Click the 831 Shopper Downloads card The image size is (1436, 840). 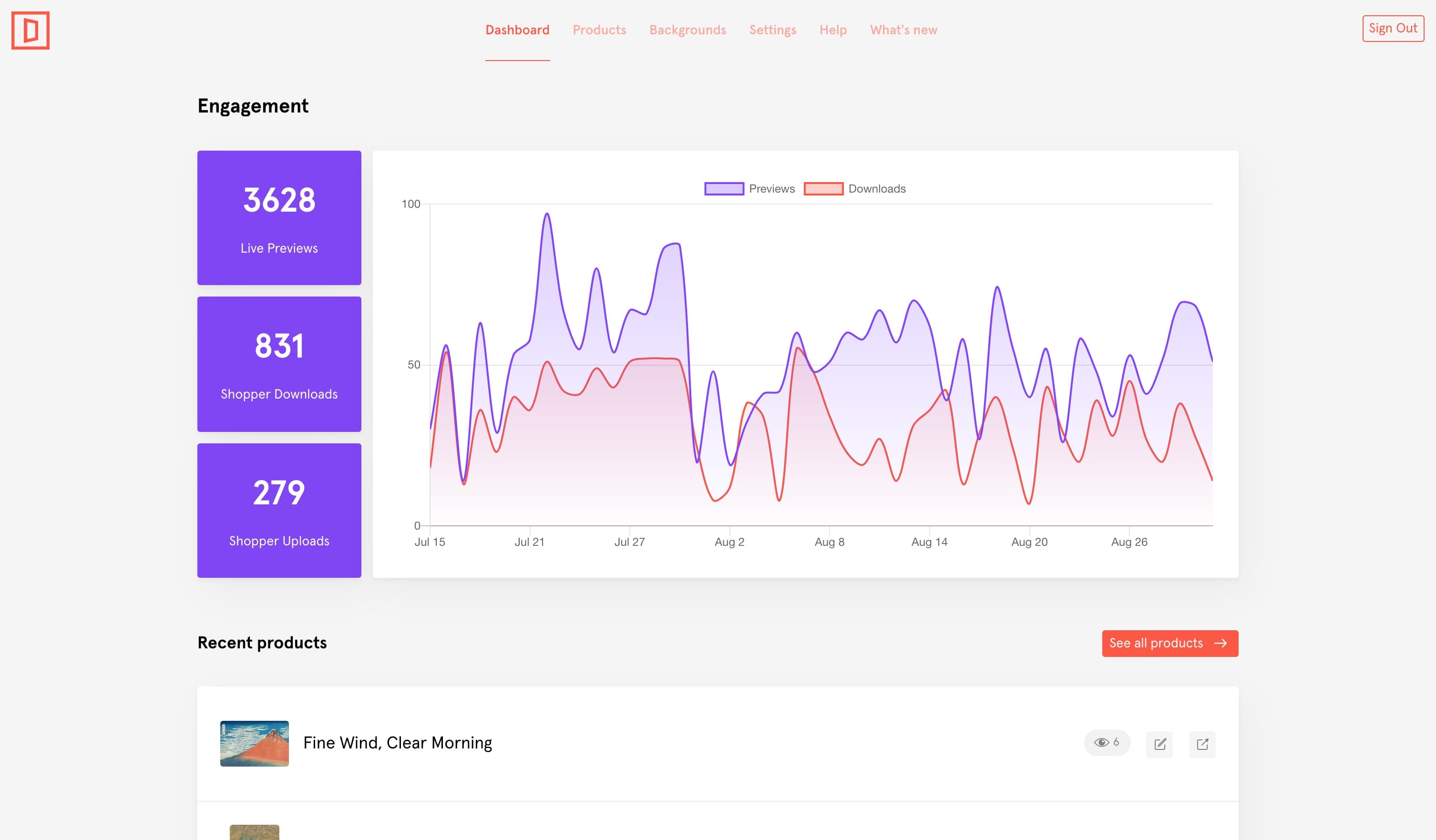coord(278,364)
